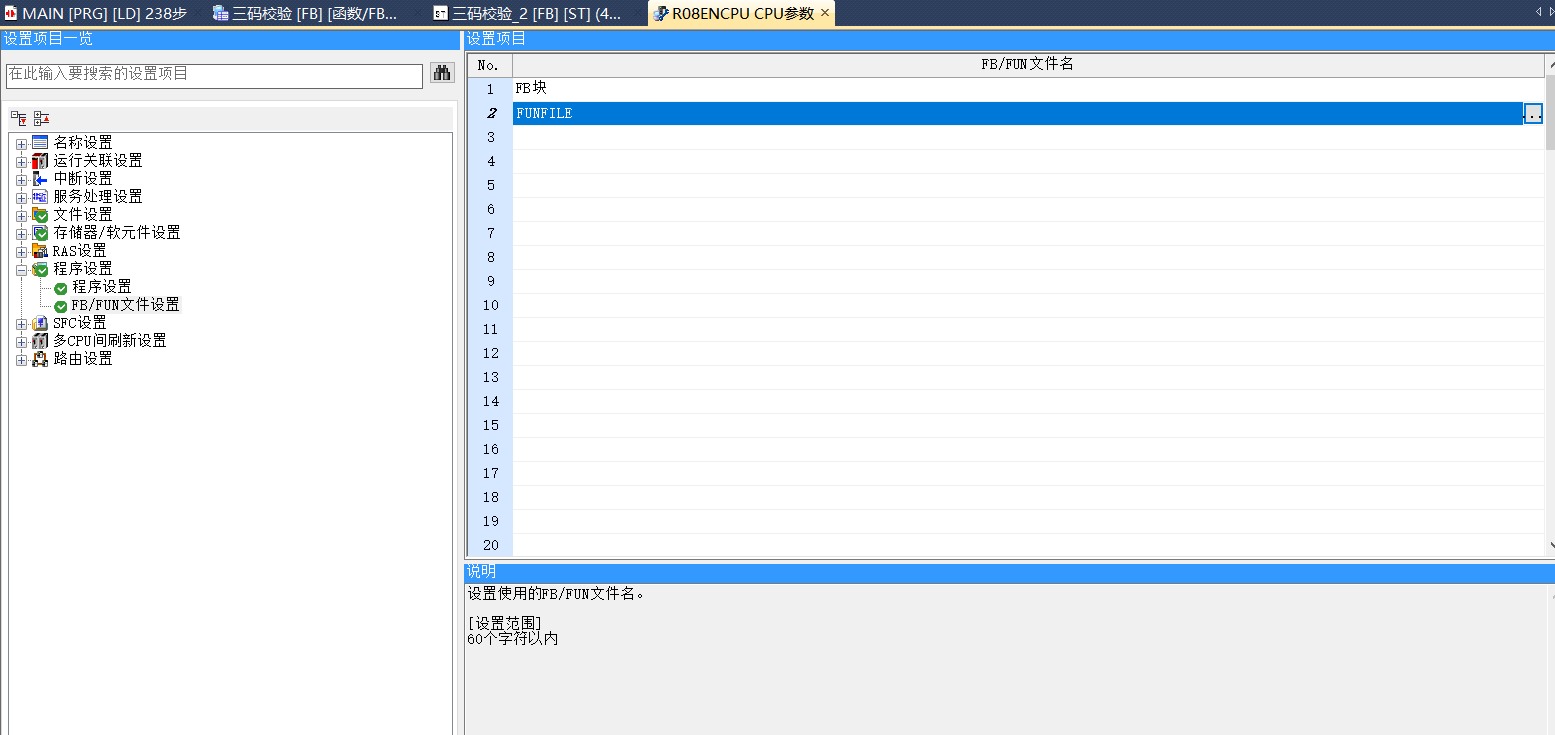This screenshot has width=1555, height=735.
Task: Click the binoculars search icon
Action: tap(441, 73)
